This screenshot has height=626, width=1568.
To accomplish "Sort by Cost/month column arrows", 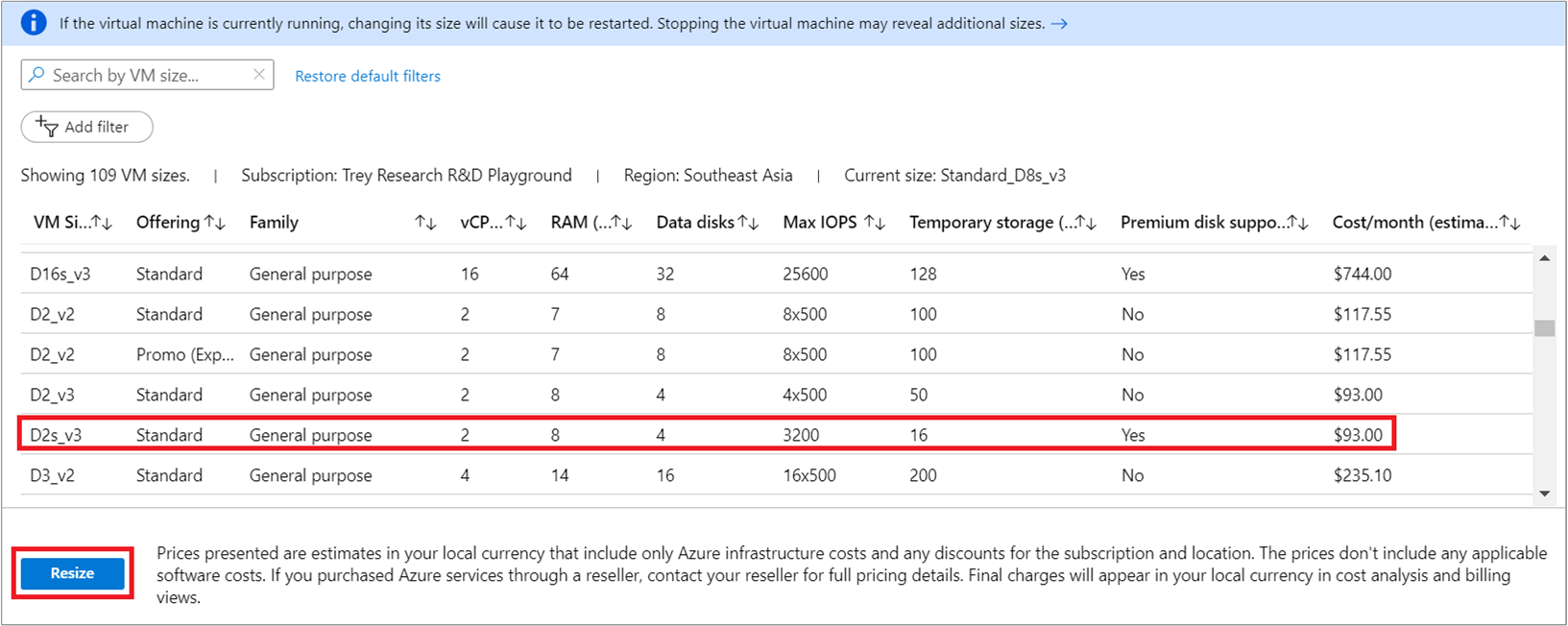I will click(x=1510, y=223).
